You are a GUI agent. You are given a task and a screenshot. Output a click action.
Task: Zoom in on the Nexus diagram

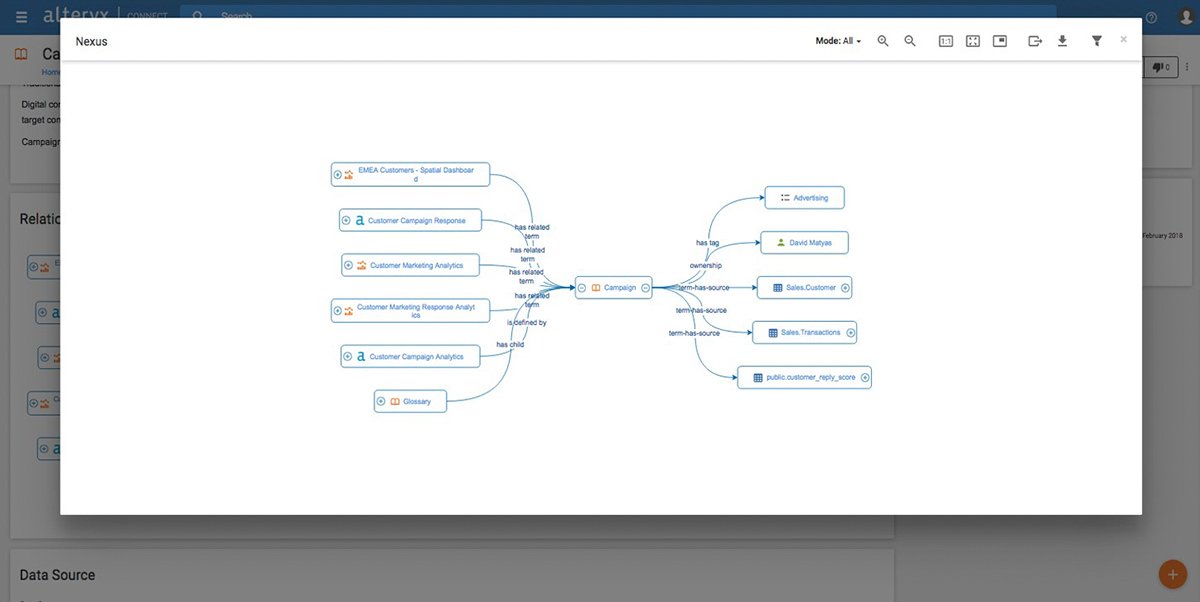(883, 41)
